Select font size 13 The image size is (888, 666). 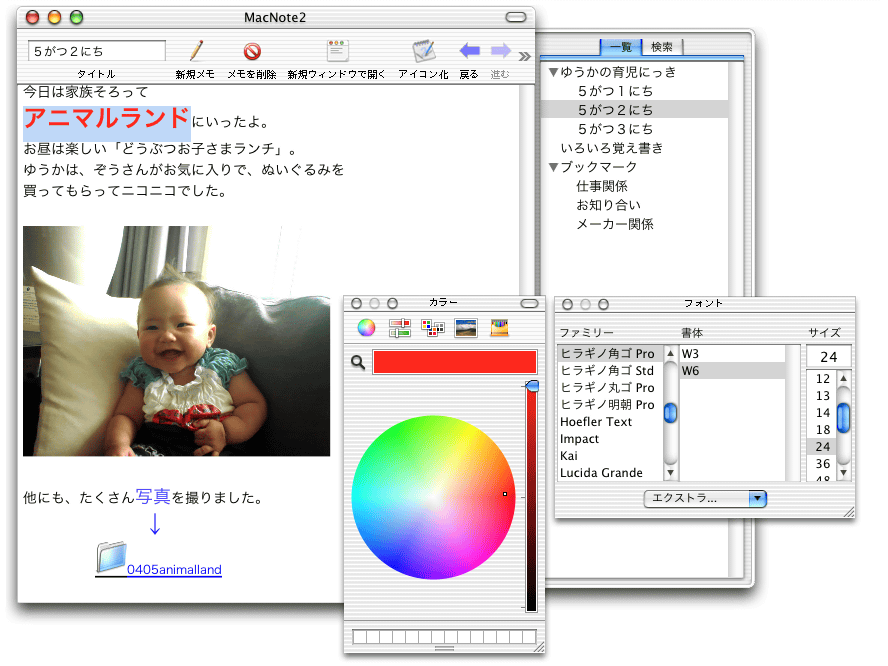(822, 395)
